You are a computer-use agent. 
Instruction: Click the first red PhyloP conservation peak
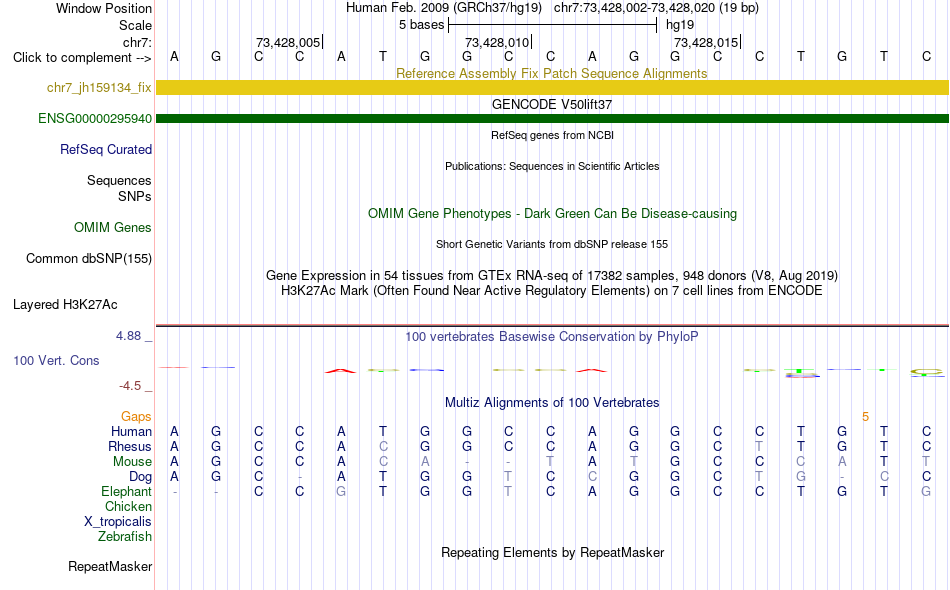340,370
